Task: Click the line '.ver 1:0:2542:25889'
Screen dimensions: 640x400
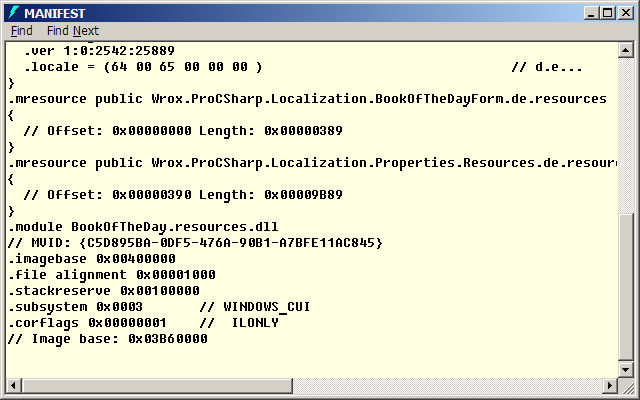Action: (99, 51)
